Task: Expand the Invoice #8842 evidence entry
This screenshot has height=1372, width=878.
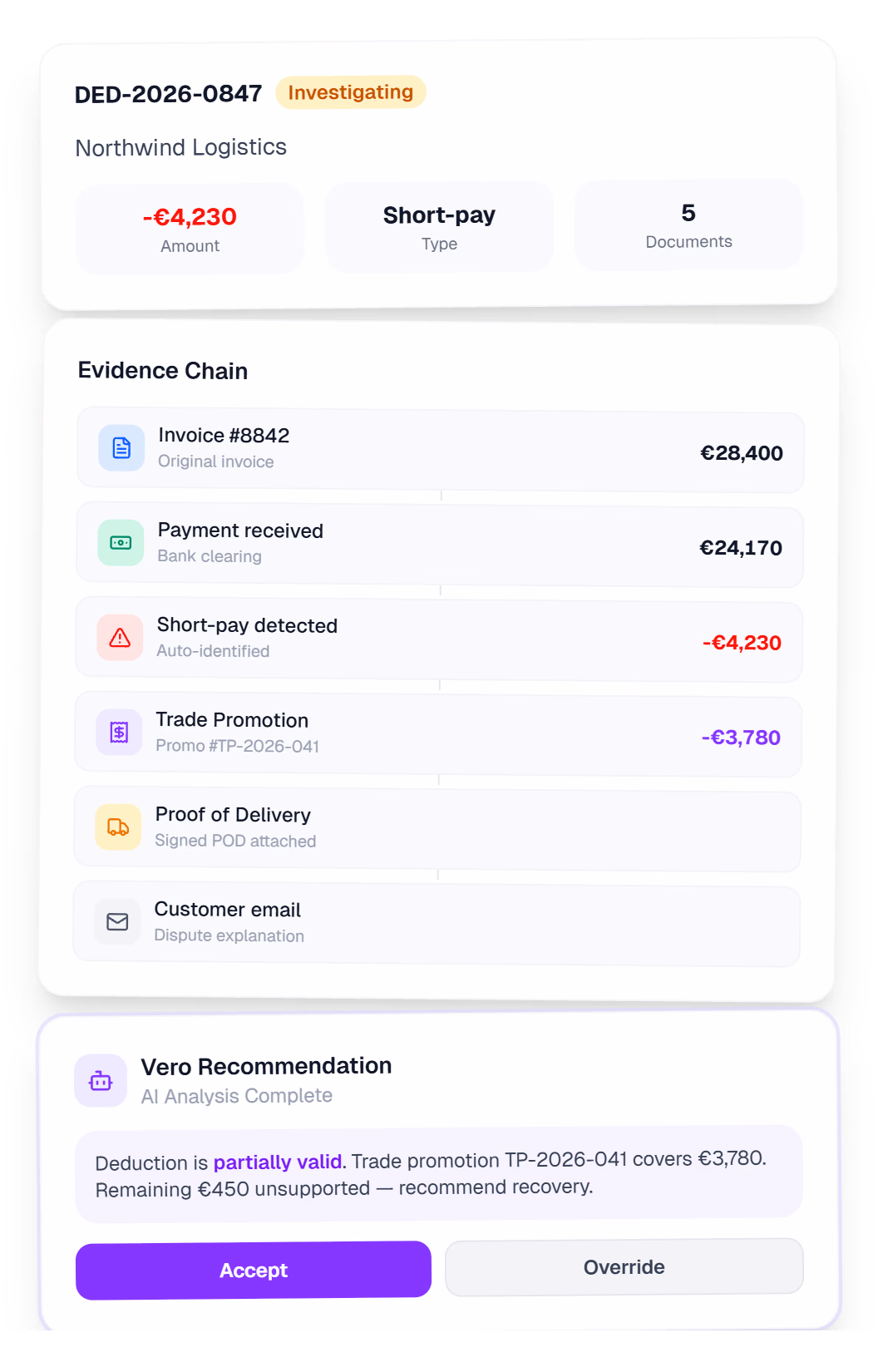Action: 439,447
